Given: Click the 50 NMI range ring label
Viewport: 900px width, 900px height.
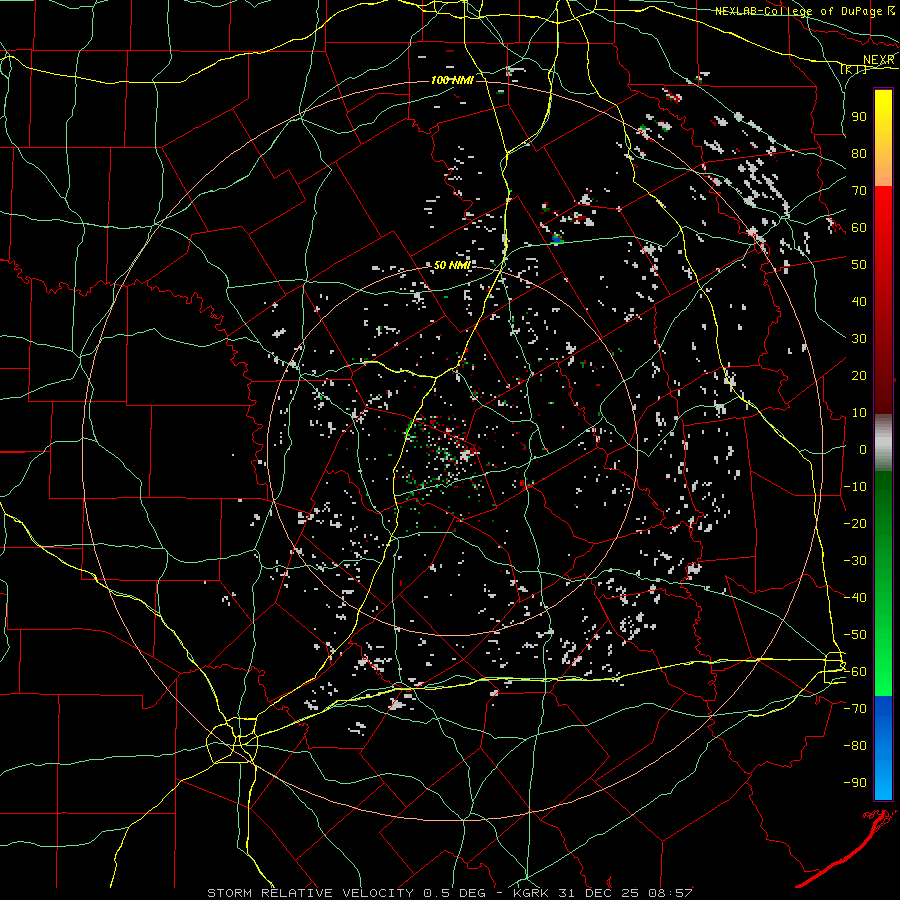Looking at the screenshot, I should (x=452, y=265).
